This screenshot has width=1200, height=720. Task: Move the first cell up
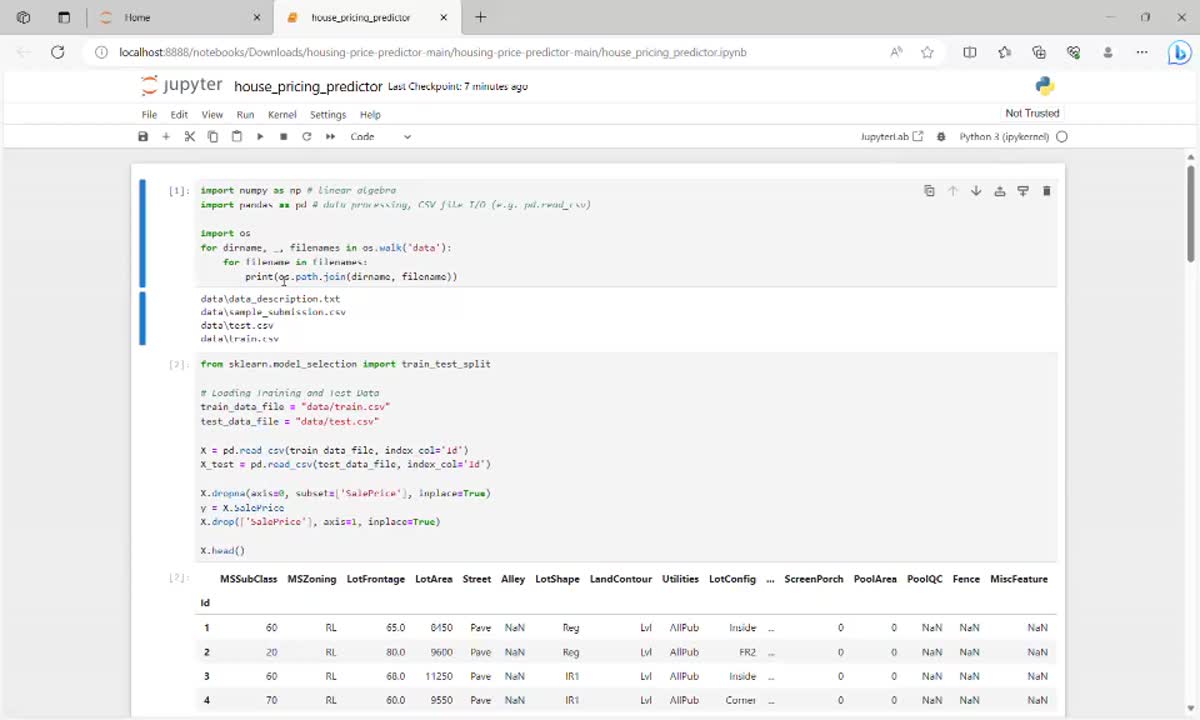952,191
